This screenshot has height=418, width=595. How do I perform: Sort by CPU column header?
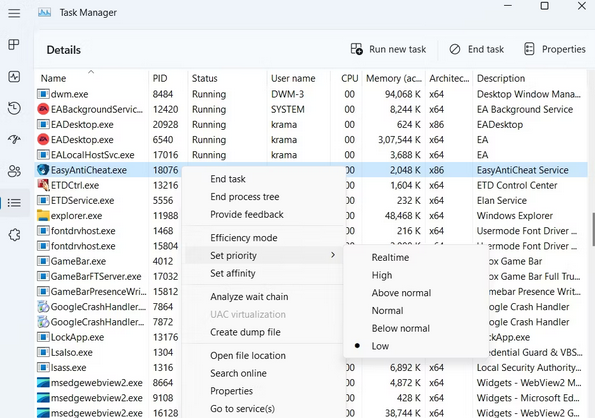pos(349,78)
